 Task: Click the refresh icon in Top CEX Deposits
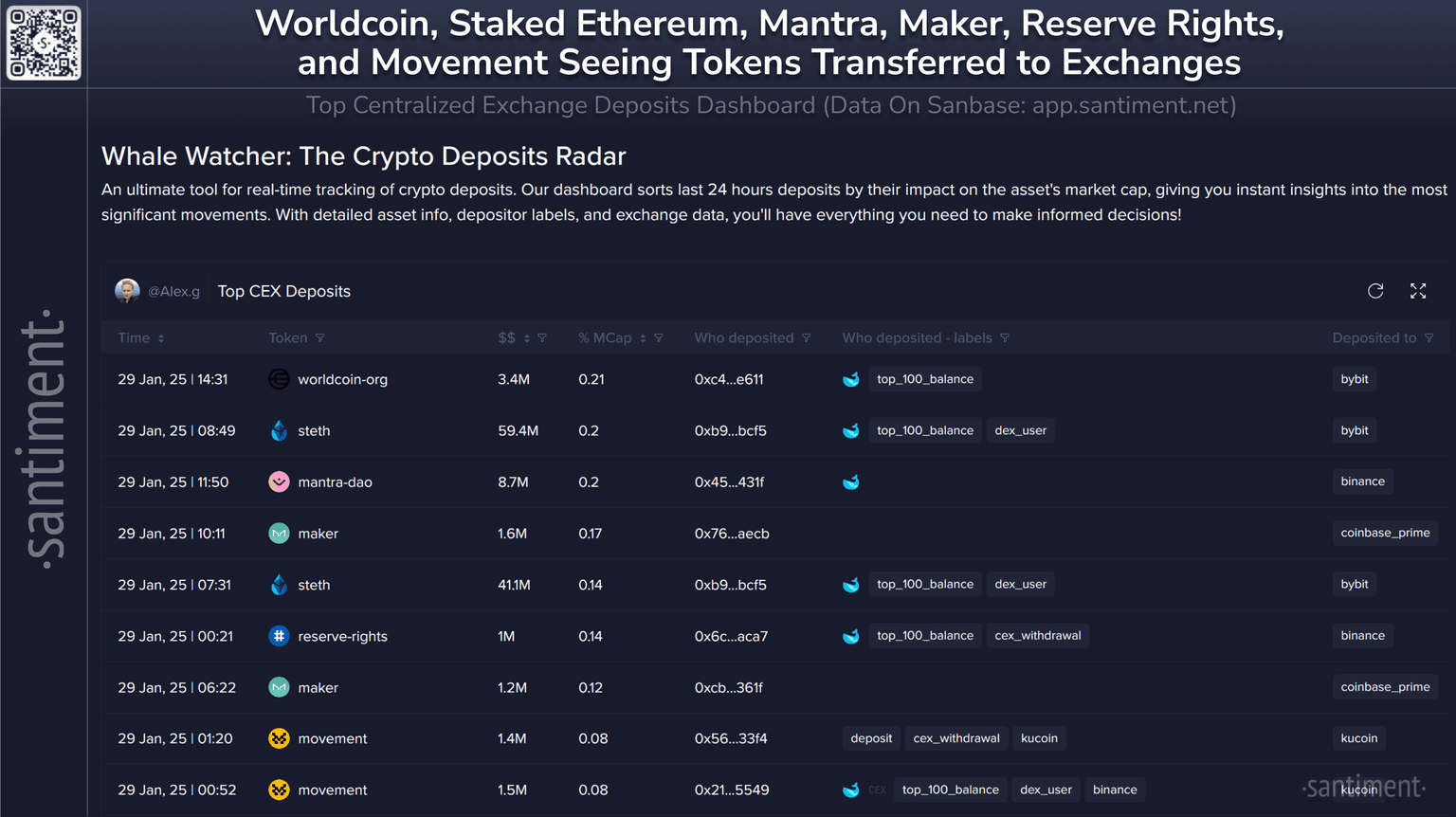click(1375, 291)
